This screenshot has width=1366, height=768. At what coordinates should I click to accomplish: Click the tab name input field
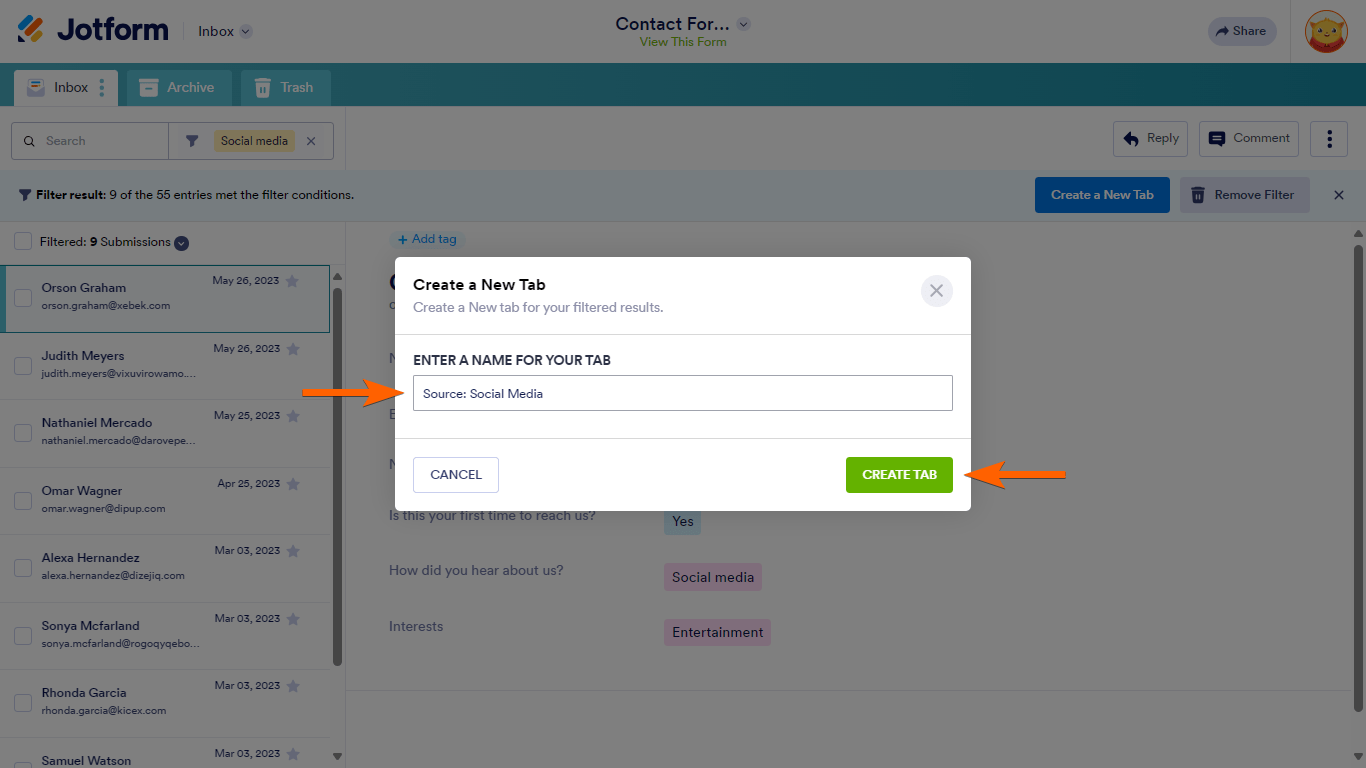(682, 393)
